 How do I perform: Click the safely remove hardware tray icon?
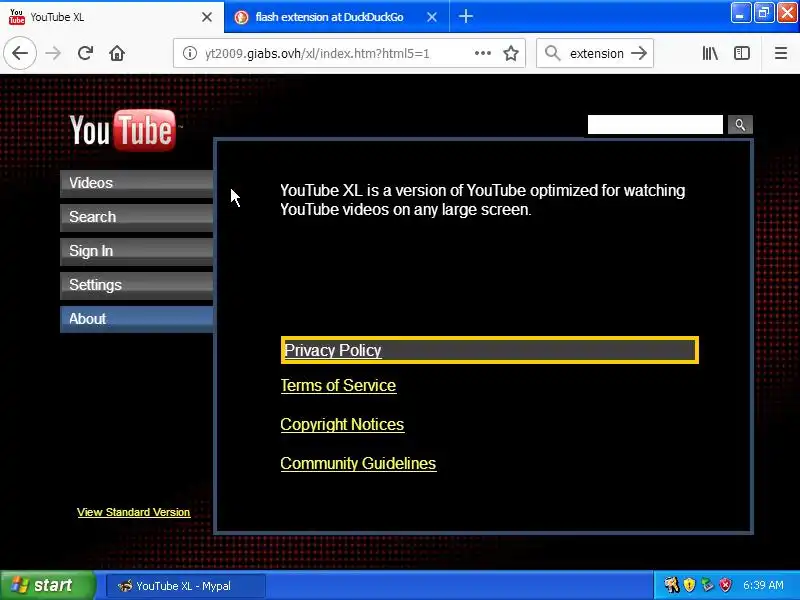point(707,585)
